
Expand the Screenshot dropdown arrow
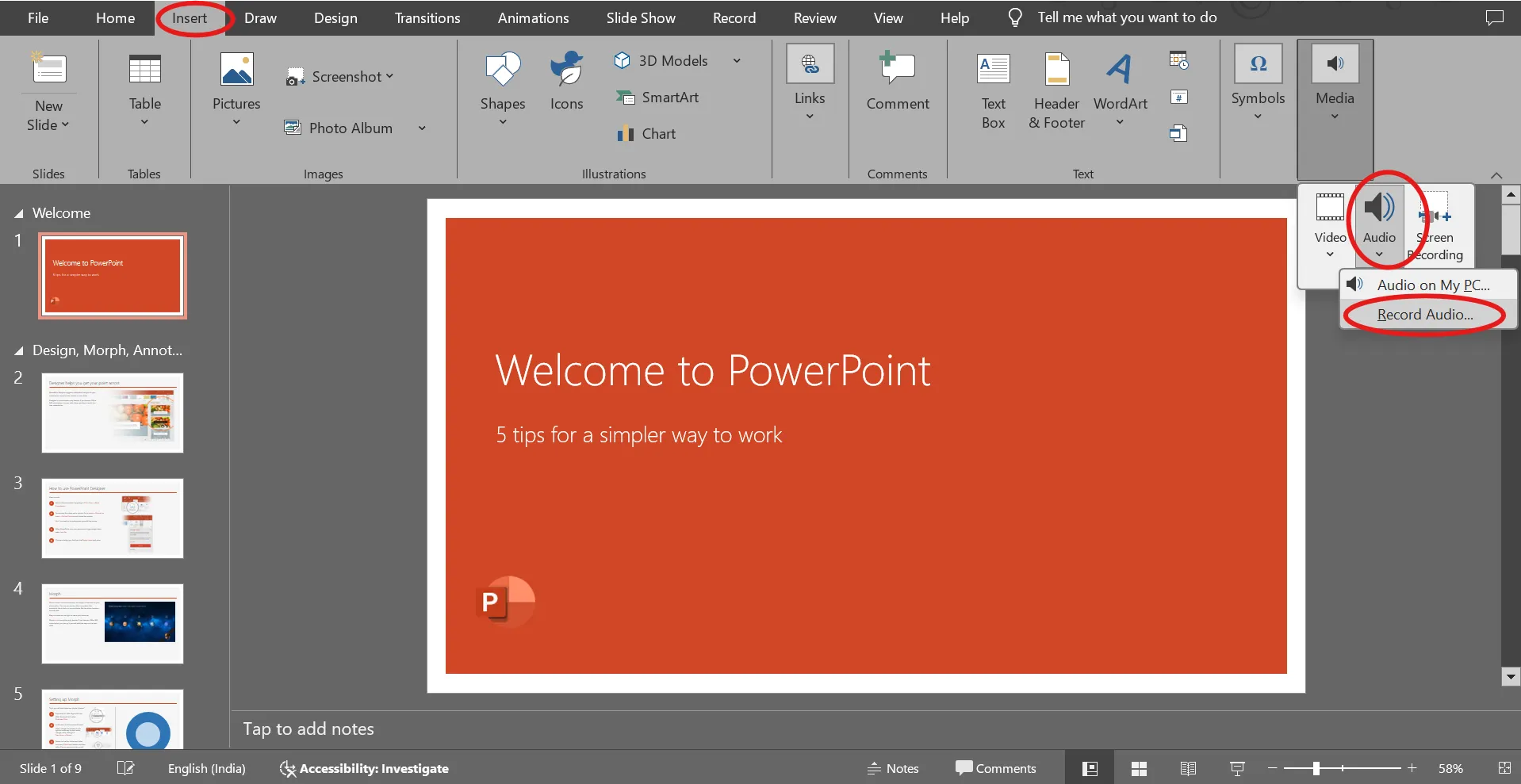[x=389, y=76]
